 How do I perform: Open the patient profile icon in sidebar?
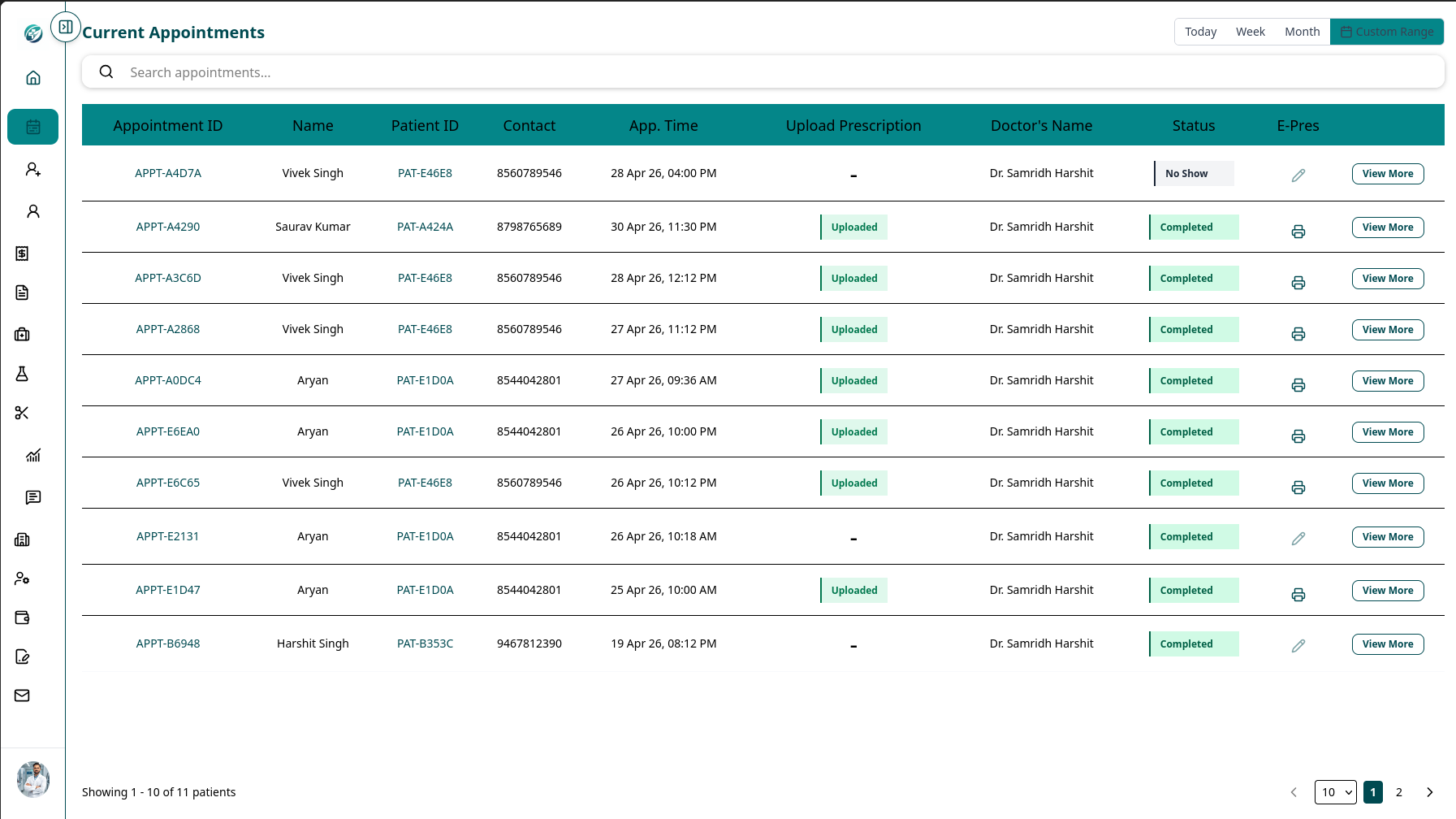pos(33,211)
